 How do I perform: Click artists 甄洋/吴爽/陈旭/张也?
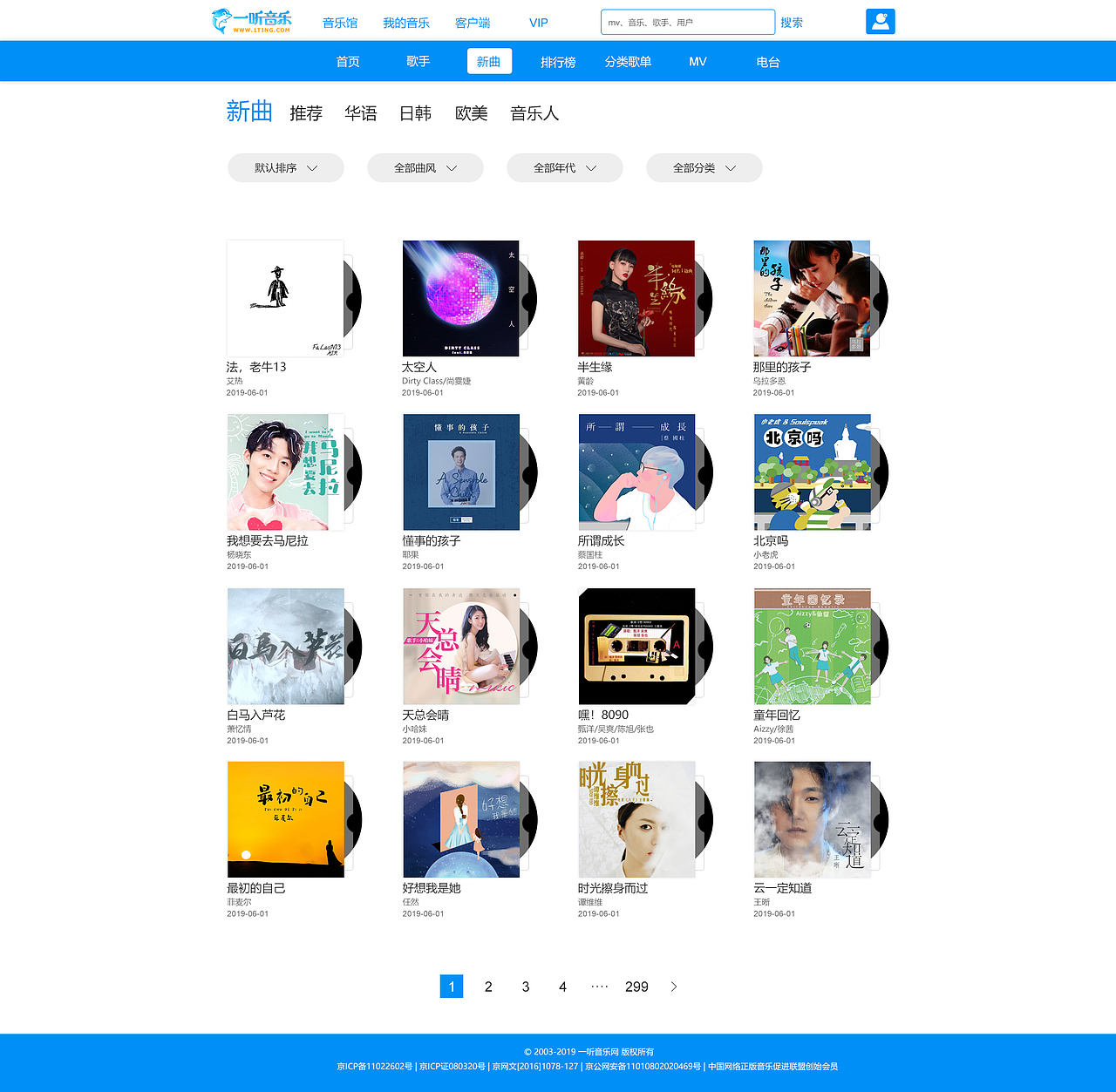pyautogui.click(x=616, y=729)
